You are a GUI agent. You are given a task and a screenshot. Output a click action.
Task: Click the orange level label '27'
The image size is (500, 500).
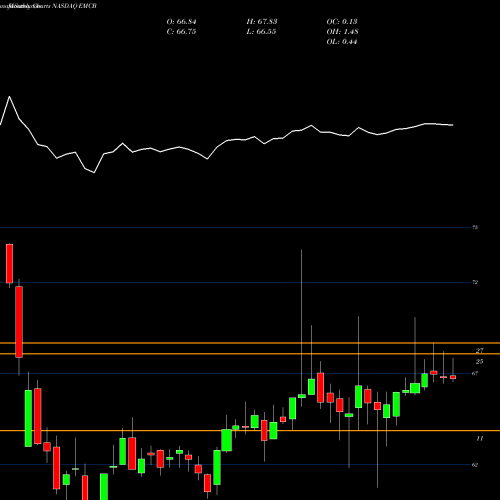479,351
